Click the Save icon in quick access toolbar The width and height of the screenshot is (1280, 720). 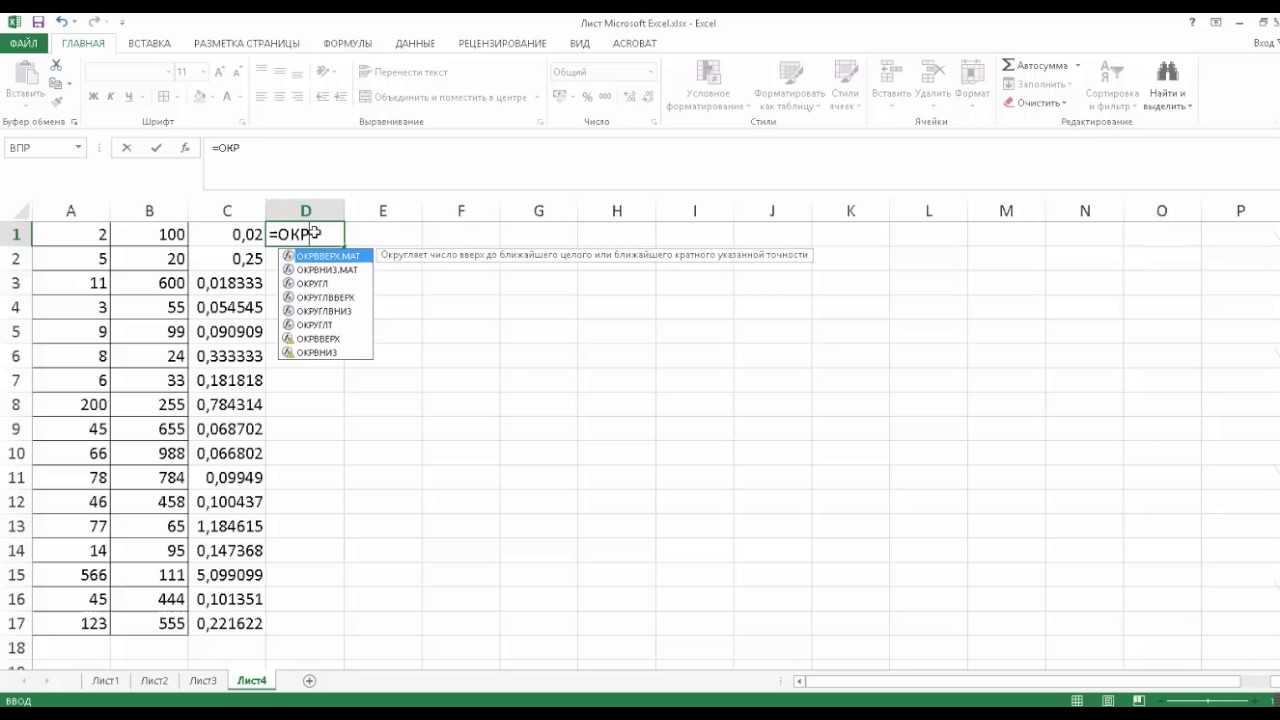point(38,22)
